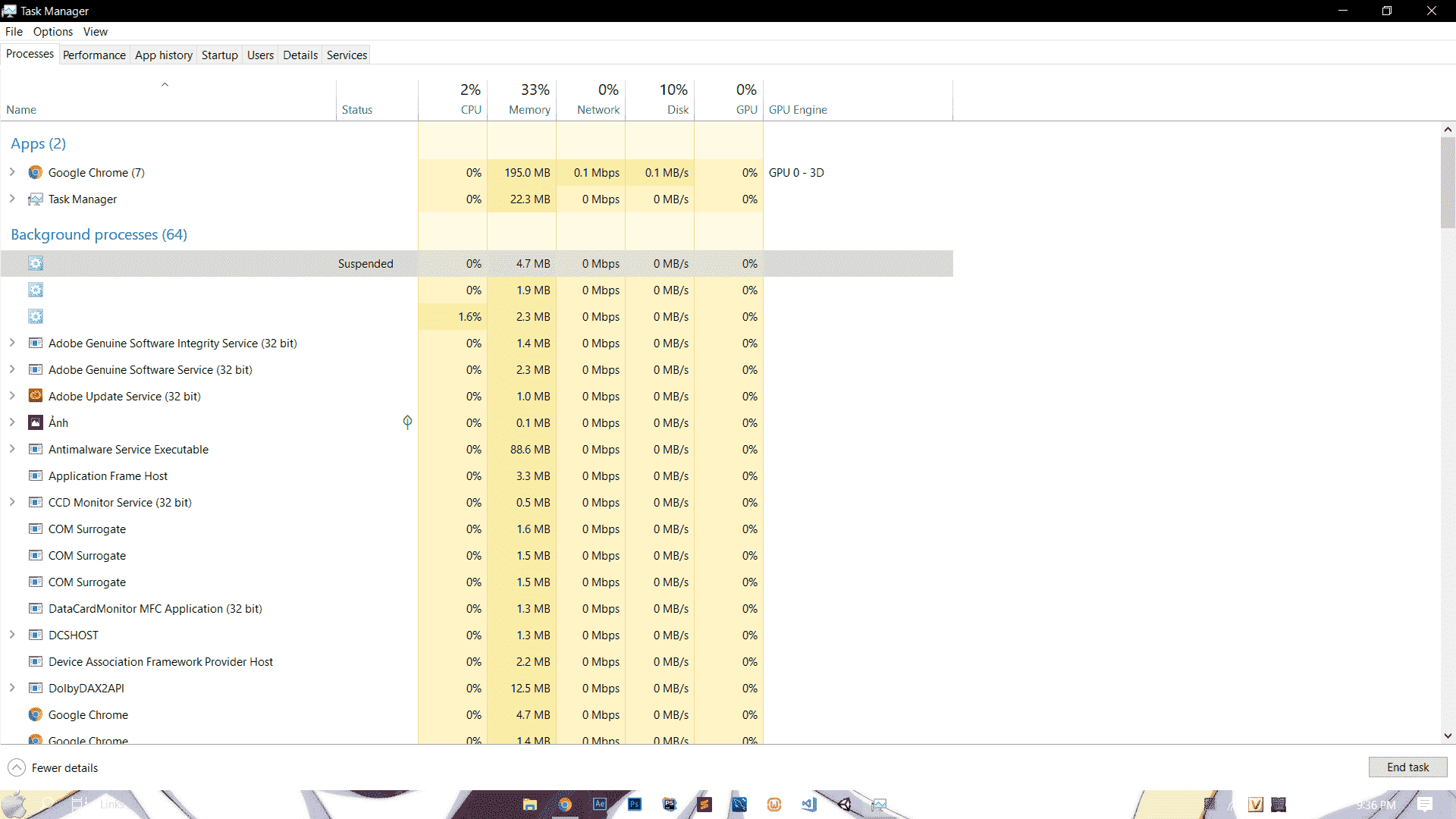Open Google Chrome from the taskbar

[x=565, y=805]
